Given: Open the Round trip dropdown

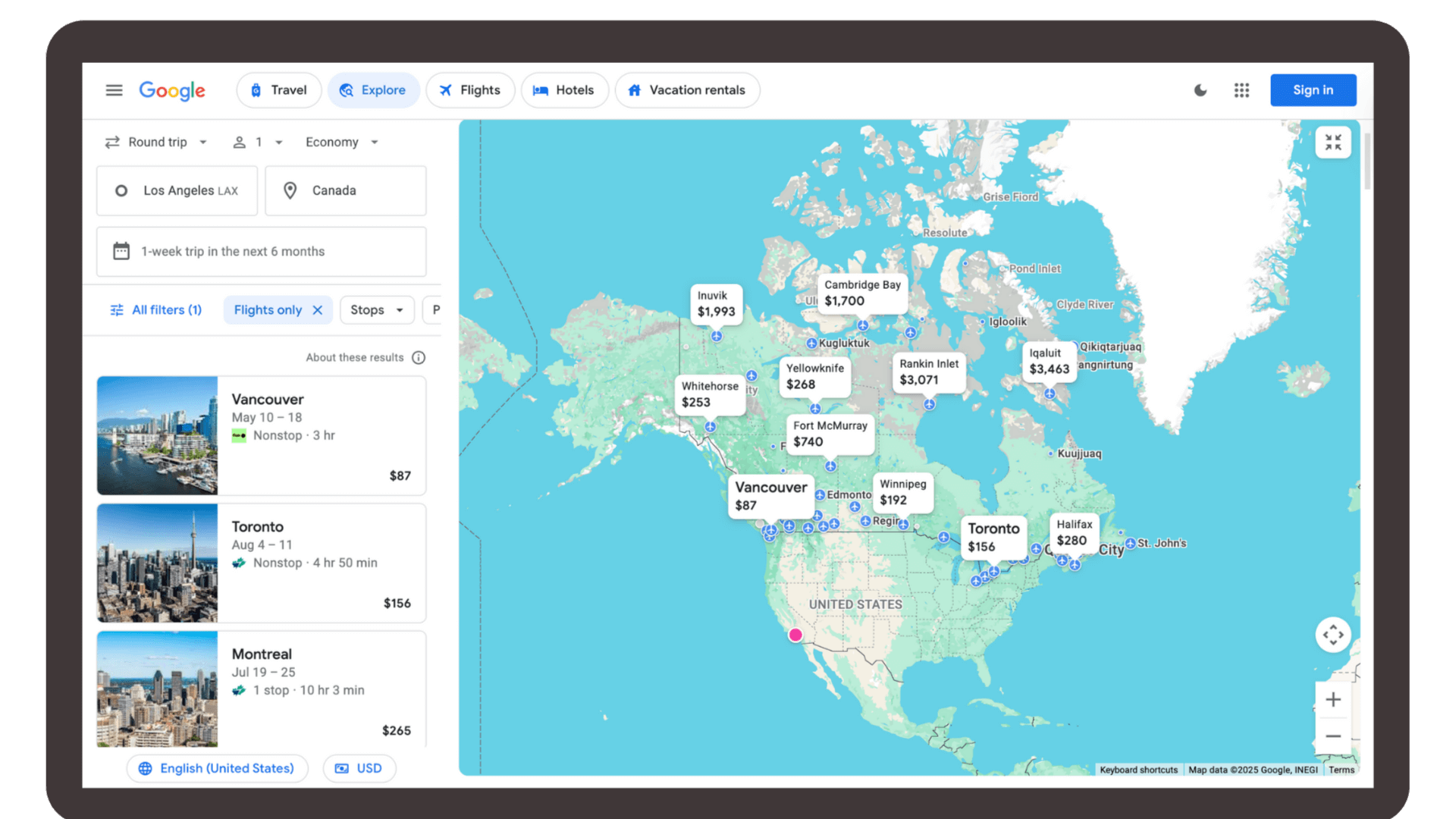Looking at the screenshot, I should tap(156, 142).
